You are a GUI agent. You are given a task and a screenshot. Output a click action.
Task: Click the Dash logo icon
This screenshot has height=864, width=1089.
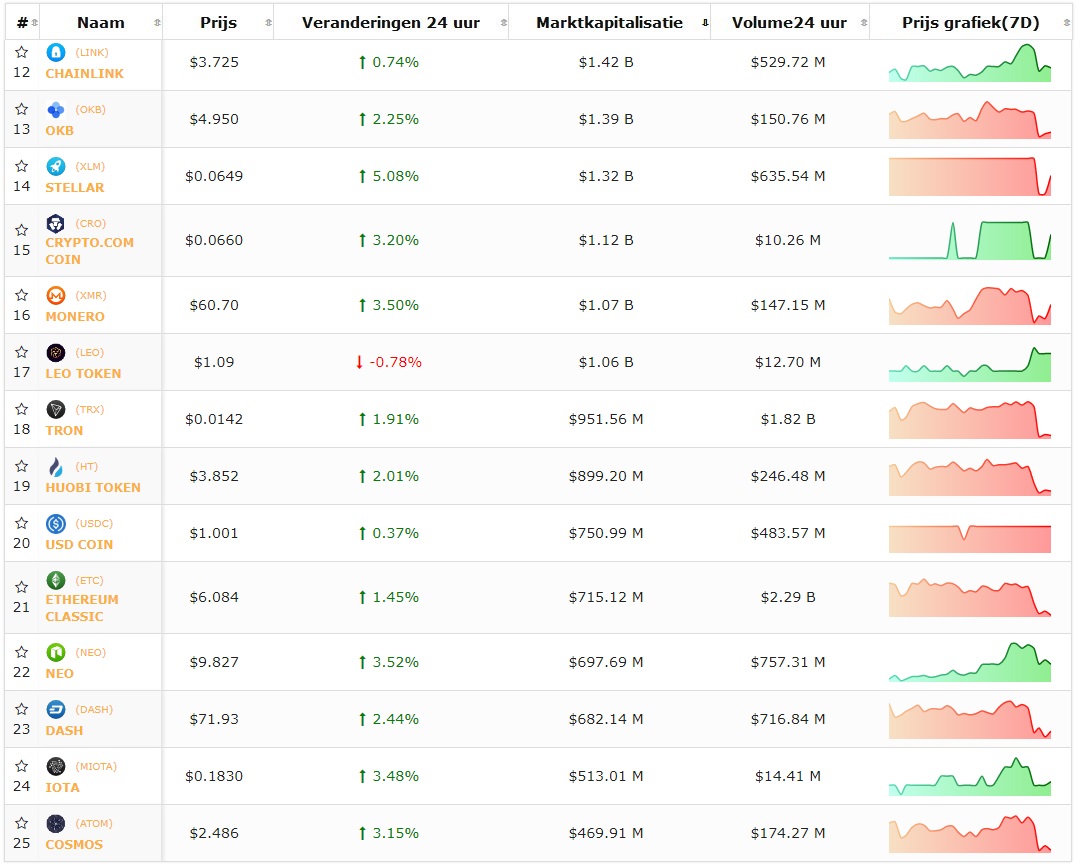[x=56, y=710]
